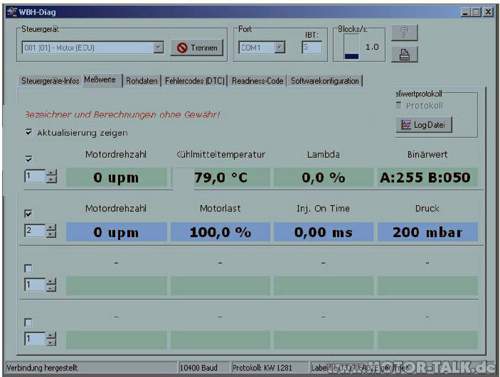Viewport: 500px width, 377px height.
Task: Click the 0,00 ms Inj. On Time value
Action: coord(323,232)
